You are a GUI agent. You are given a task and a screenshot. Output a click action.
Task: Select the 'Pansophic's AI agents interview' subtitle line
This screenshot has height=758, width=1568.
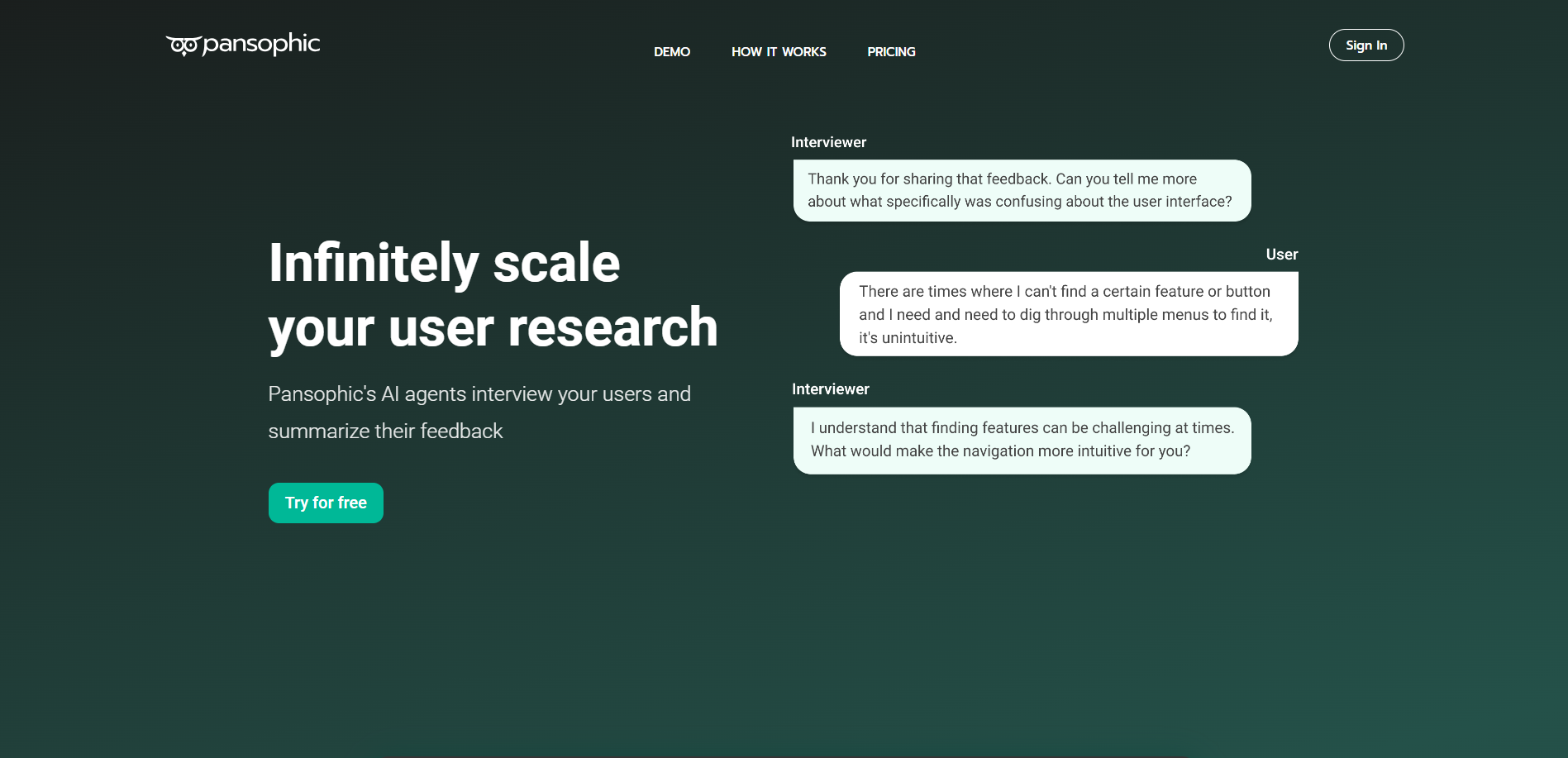(x=479, y=394)
